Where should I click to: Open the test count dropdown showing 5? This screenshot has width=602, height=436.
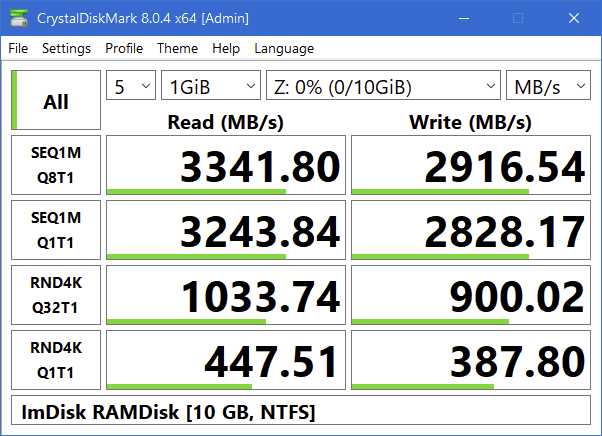click(x=131, y=85)
